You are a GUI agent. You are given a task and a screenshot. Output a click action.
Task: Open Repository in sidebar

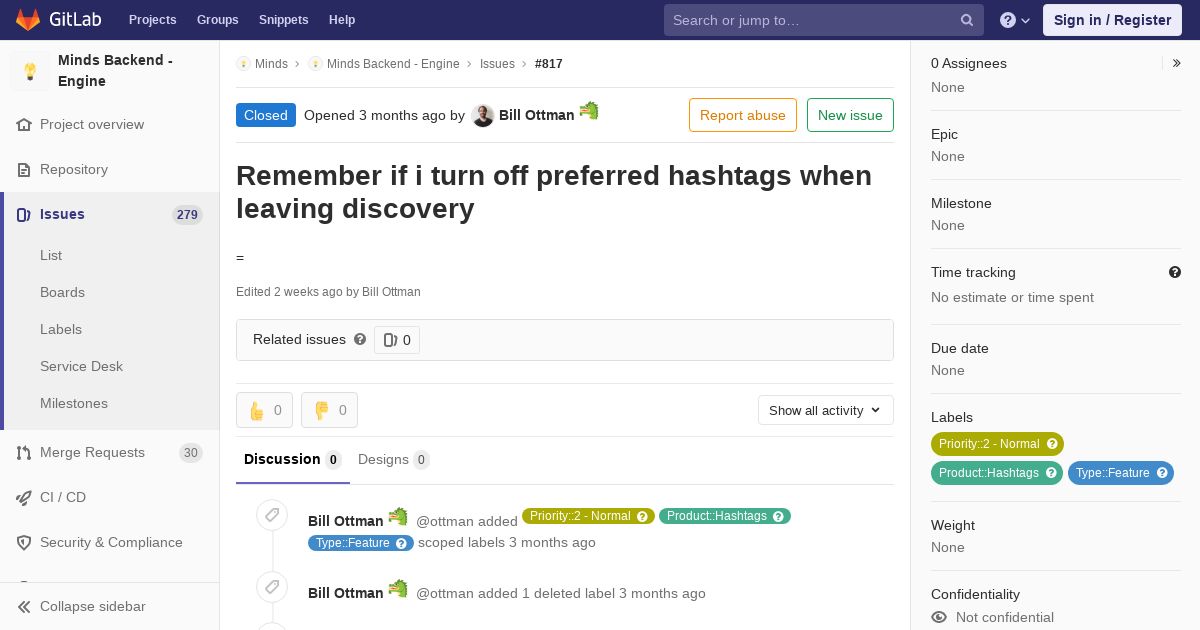pyautogui.click(x=74, y=170)
